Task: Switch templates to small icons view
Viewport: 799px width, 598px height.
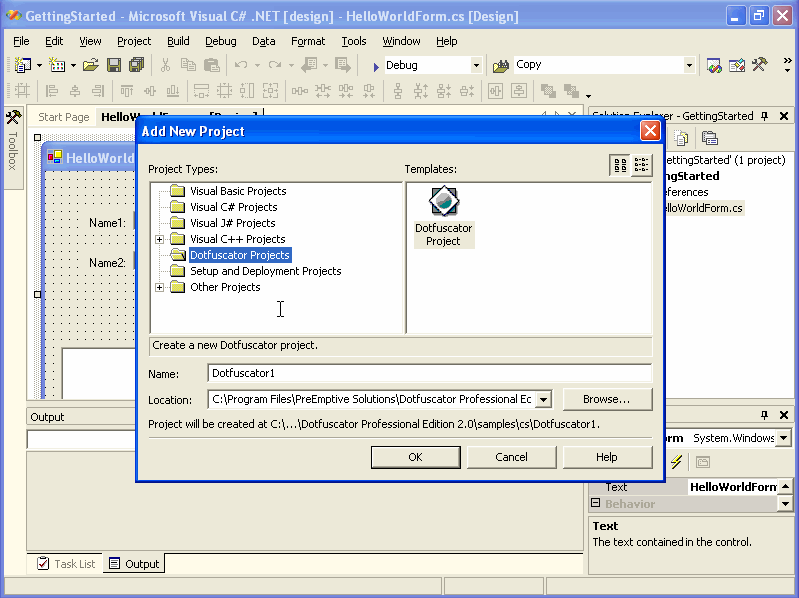Action: coord(641,166)
